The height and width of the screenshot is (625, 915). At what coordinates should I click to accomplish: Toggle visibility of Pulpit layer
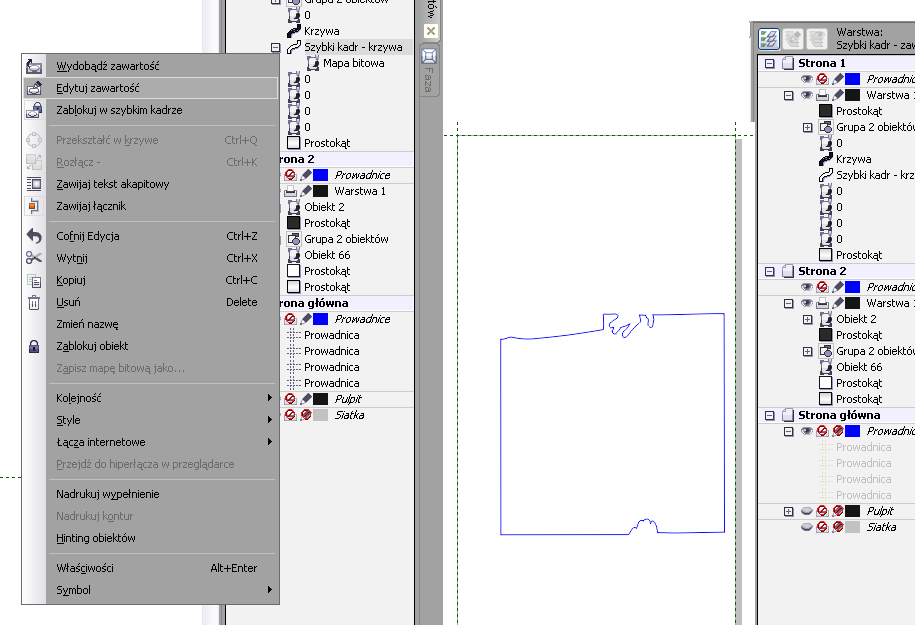(x=806, y=511)
